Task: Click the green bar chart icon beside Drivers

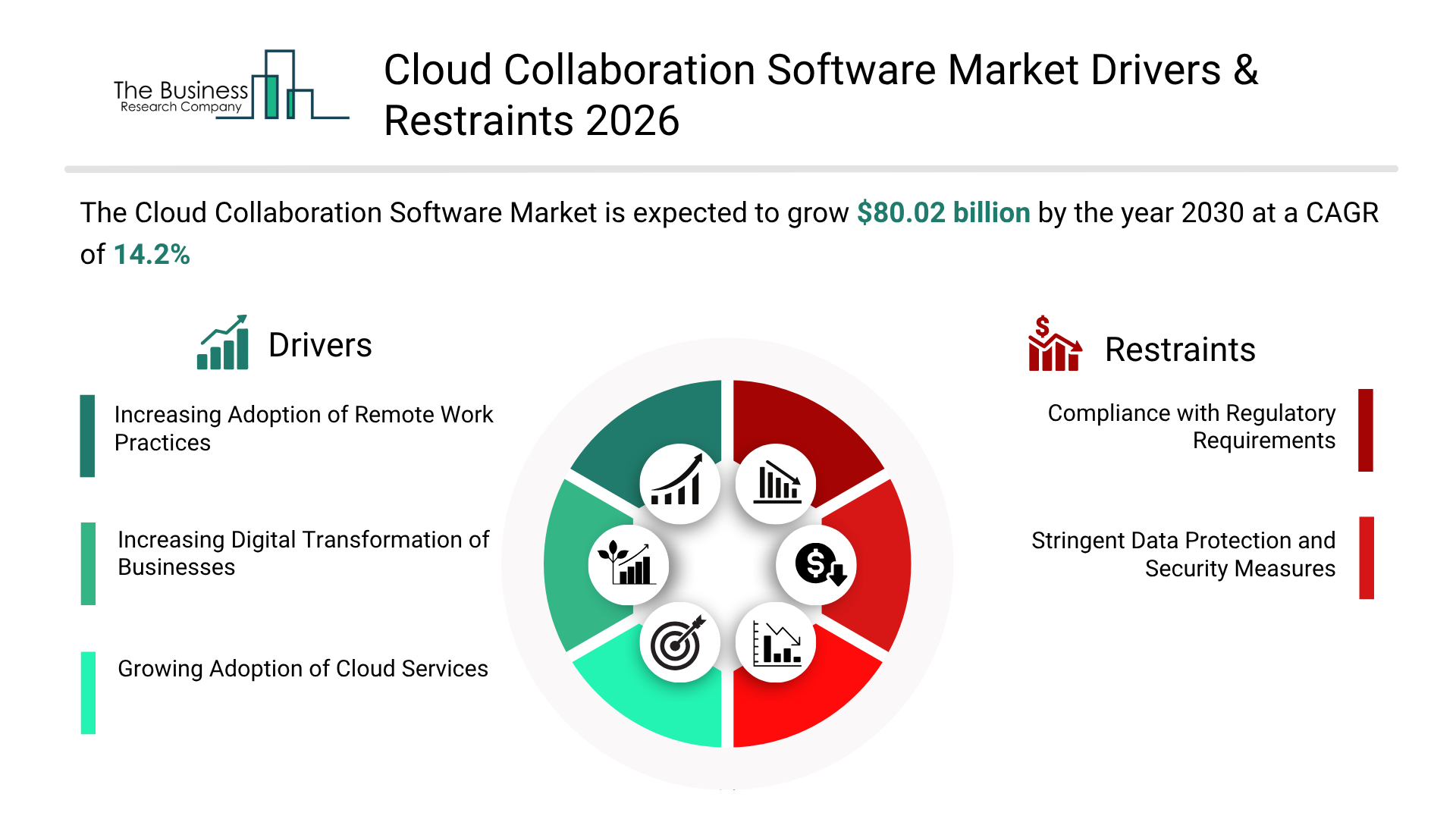Action: click(222, 341)
